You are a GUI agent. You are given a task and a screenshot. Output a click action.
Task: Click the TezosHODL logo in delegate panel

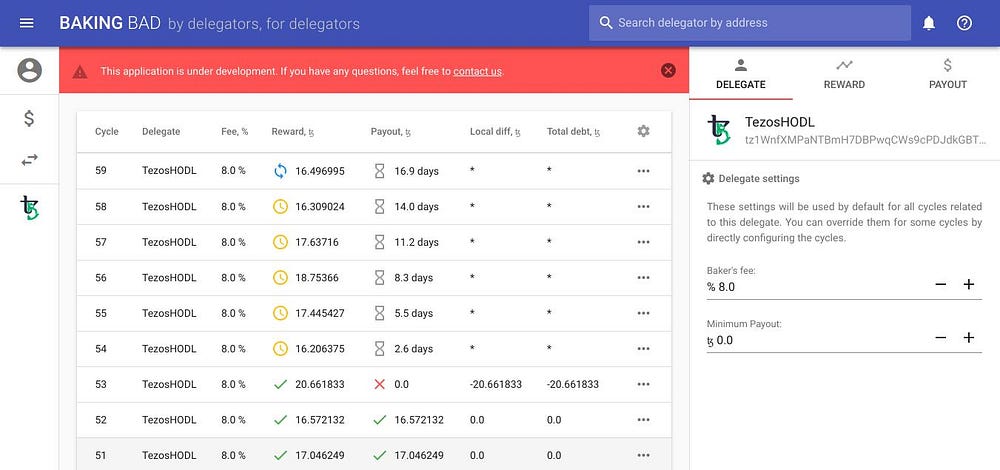click(x=721, y=129)
